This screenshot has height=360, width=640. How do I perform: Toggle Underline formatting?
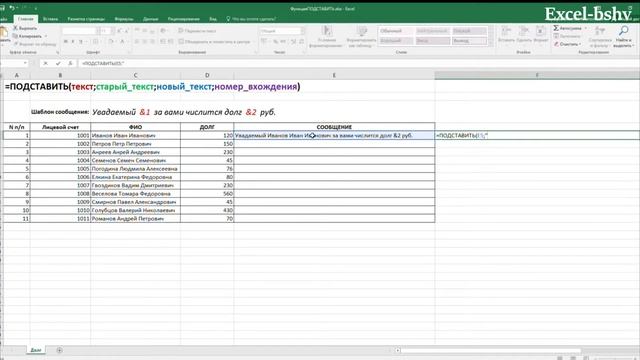pos(81,41)
